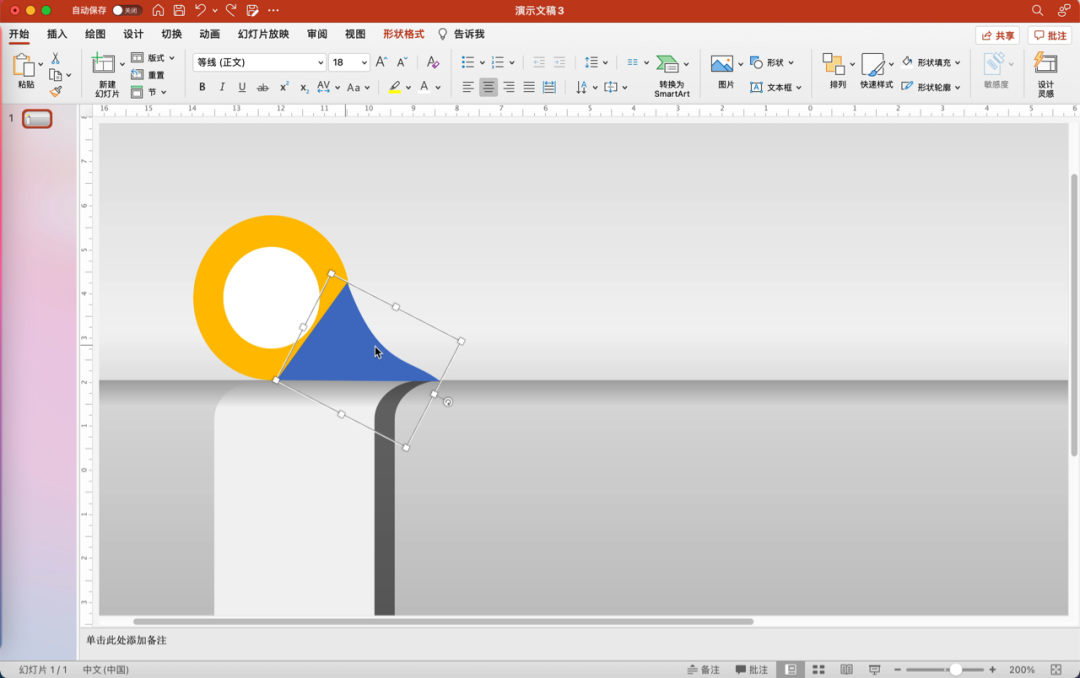The image size is (1080, 678).
Task: Apply superscript formatting
Action: coord(284,87)
